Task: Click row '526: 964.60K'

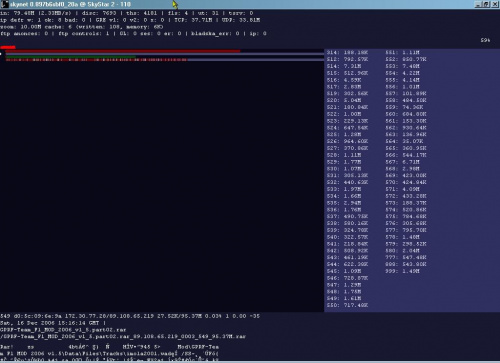Action: tap(347, 141)
